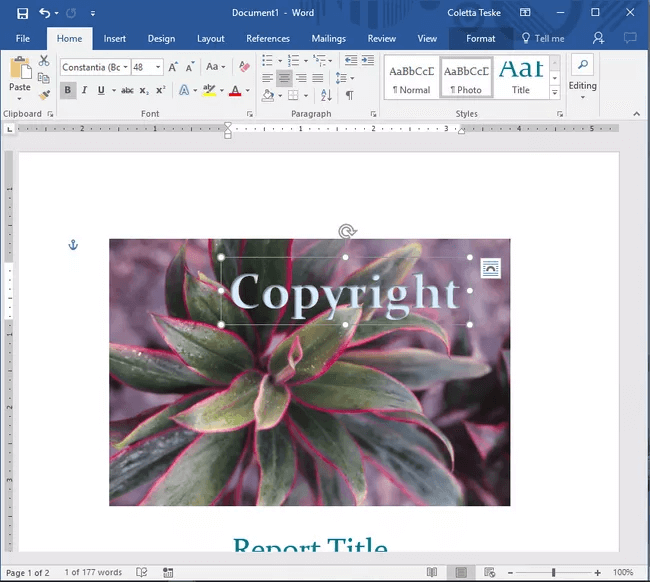This screenshot has height=582, width=650.
Task: Sort paragraph text A to Z
Action: click(326, 95)
